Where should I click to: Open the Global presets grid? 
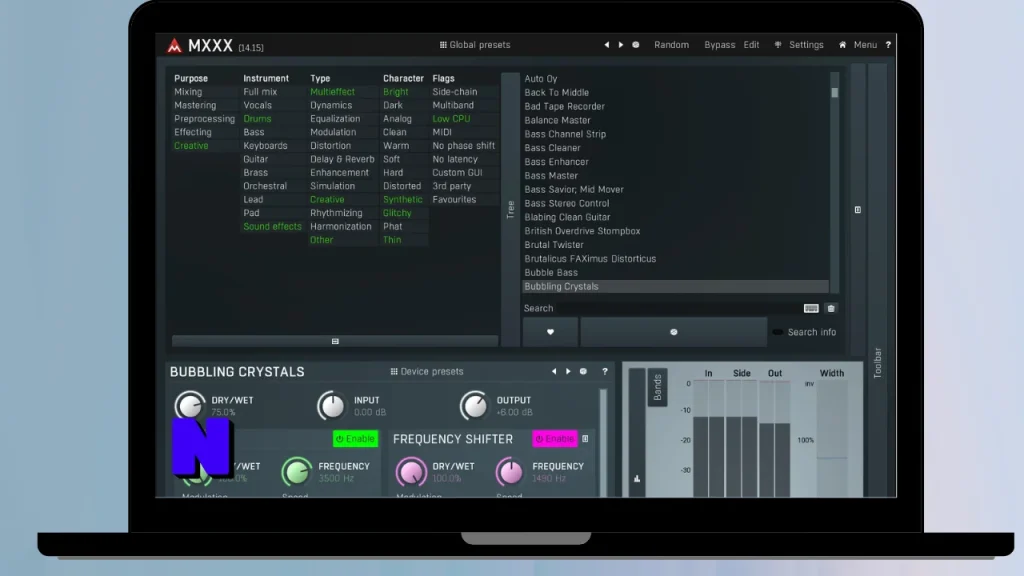click(x=443, y=45)
